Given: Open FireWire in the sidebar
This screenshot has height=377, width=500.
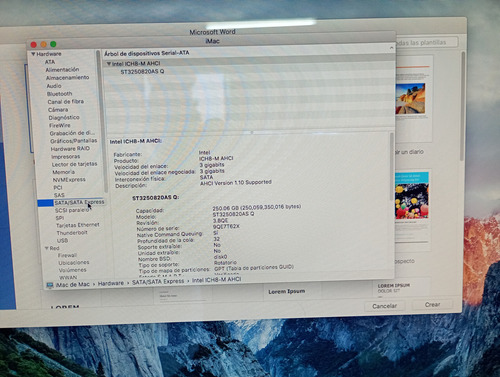Looking at the screenshot, I should [x=60, y=126].
